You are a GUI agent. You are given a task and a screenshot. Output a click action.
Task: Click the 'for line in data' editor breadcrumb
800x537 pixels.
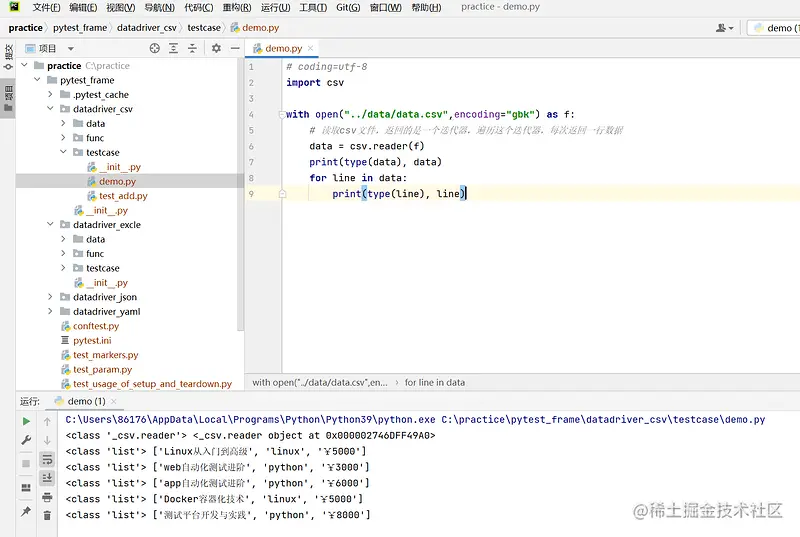pyautogui.click(x=435, y=382)
